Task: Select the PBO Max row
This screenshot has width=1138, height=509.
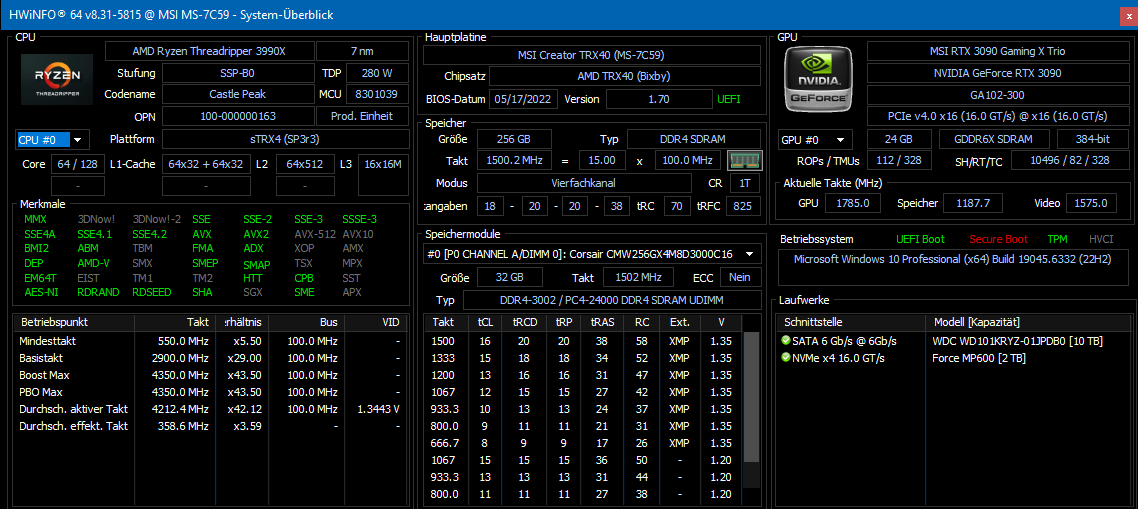Action: pyautogui.click(x=210, y=392)
